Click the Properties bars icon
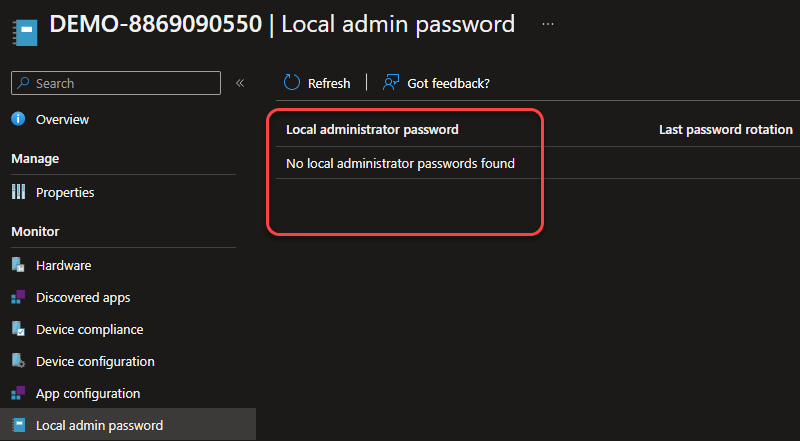 tap(18, 192)
